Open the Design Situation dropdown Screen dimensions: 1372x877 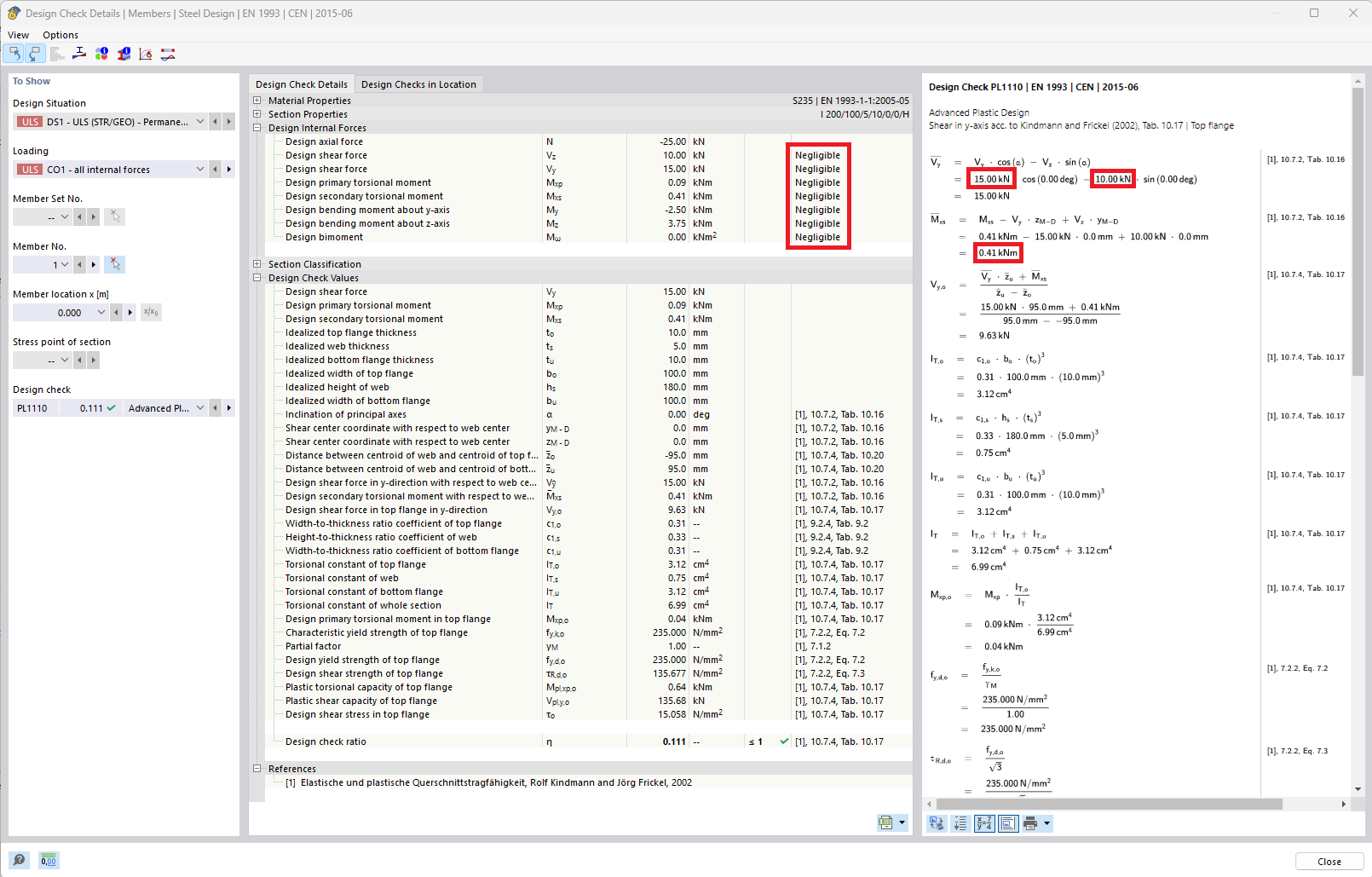pyautogui.click(x=200, y=122)
